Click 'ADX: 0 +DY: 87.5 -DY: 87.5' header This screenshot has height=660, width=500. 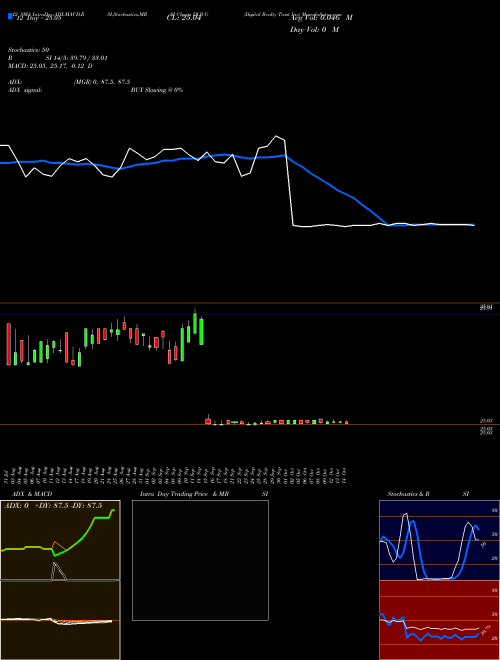tap(53, 506)
